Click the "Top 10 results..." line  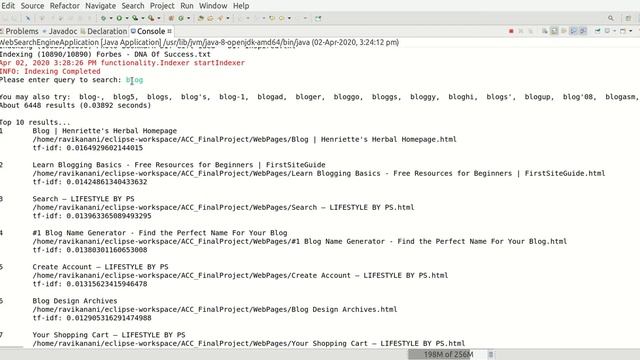coord(35,122)
